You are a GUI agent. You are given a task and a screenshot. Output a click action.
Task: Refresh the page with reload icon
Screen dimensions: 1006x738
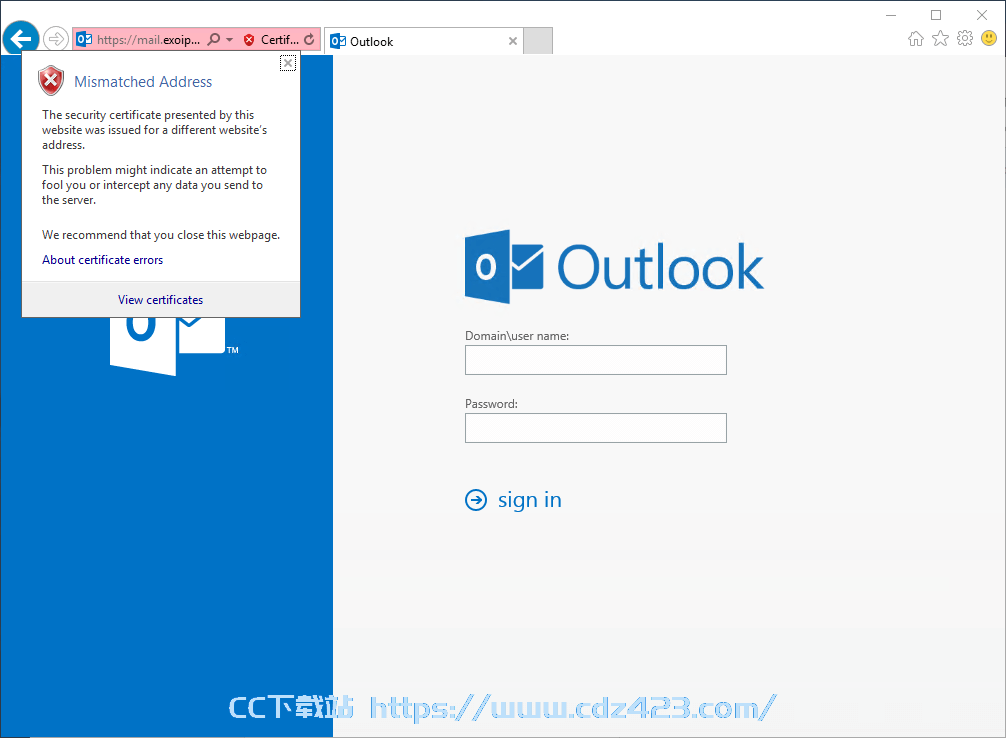pyautogui.click(x=309, y=40)
